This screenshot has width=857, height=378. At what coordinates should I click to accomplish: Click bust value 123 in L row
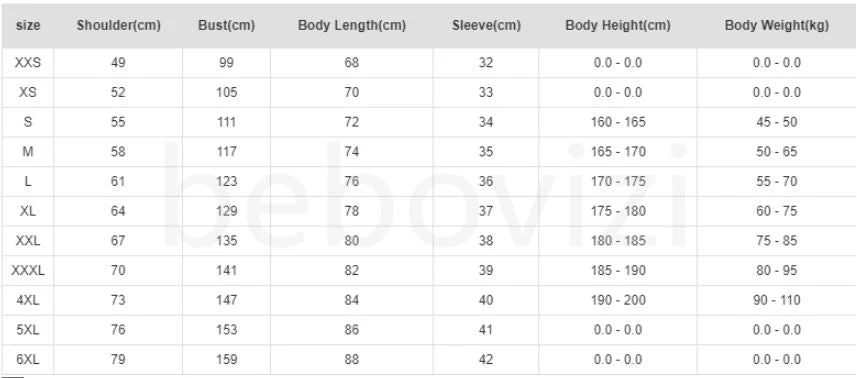(226, 181)
